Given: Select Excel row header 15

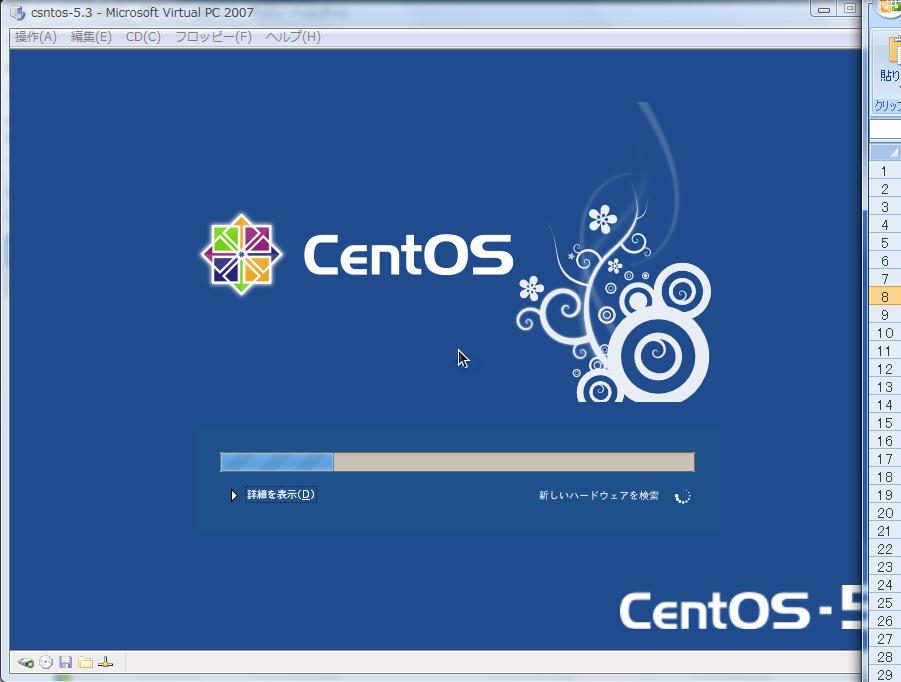Looking at the screenshot, I should tap(885, 423).
